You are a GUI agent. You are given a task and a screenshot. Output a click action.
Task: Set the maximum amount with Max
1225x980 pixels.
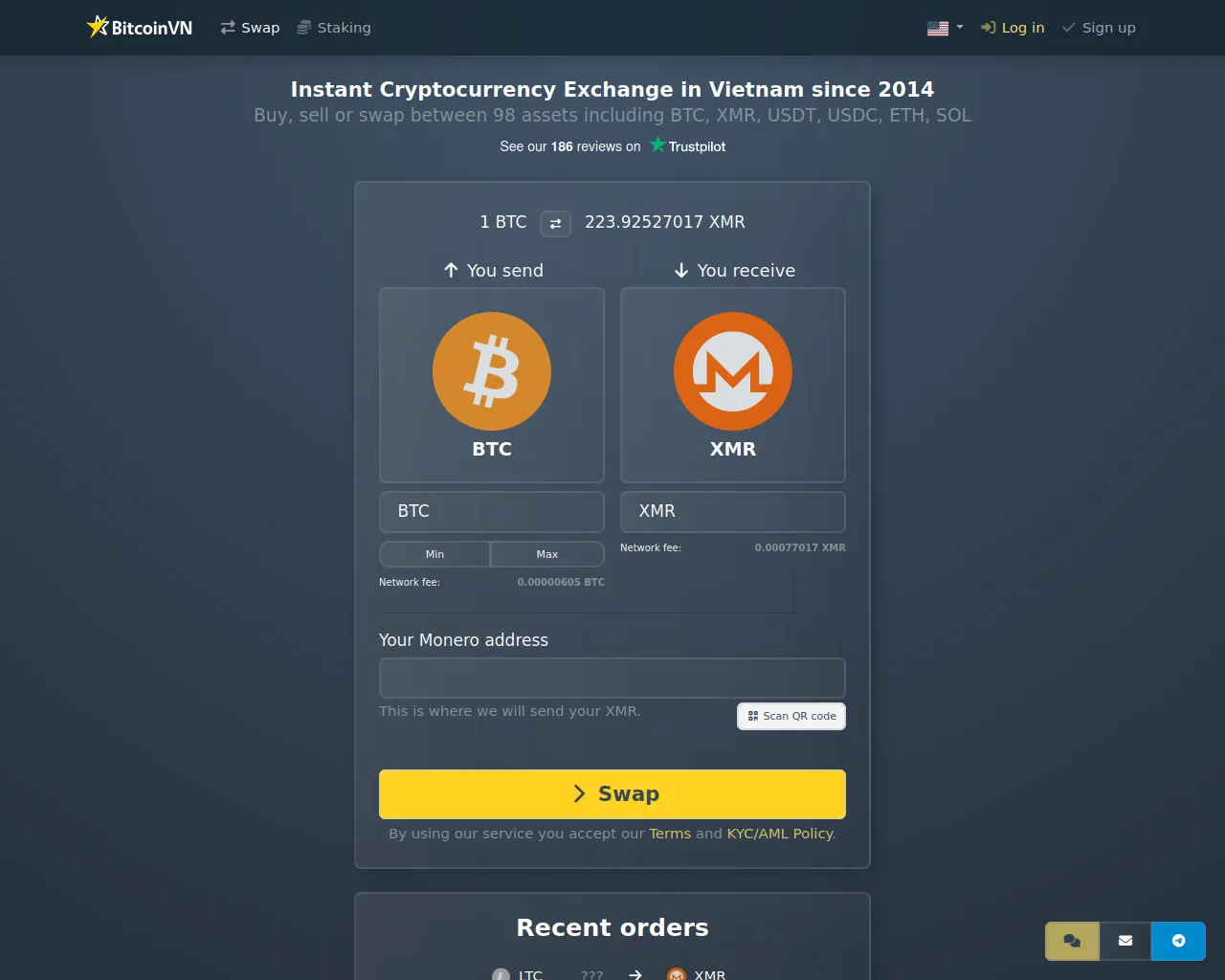tap(547, 554)
